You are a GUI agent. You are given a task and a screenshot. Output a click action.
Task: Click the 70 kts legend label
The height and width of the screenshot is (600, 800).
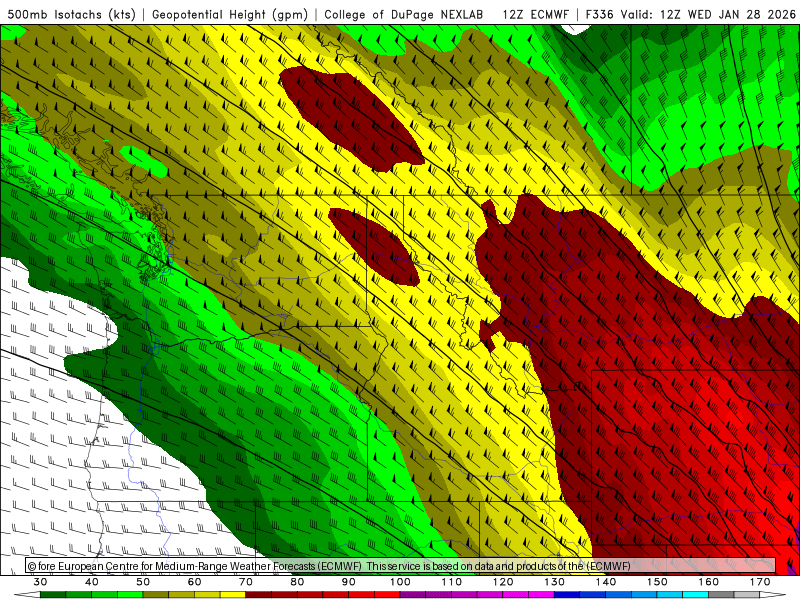pyautogui.click(x=246, y=582)
